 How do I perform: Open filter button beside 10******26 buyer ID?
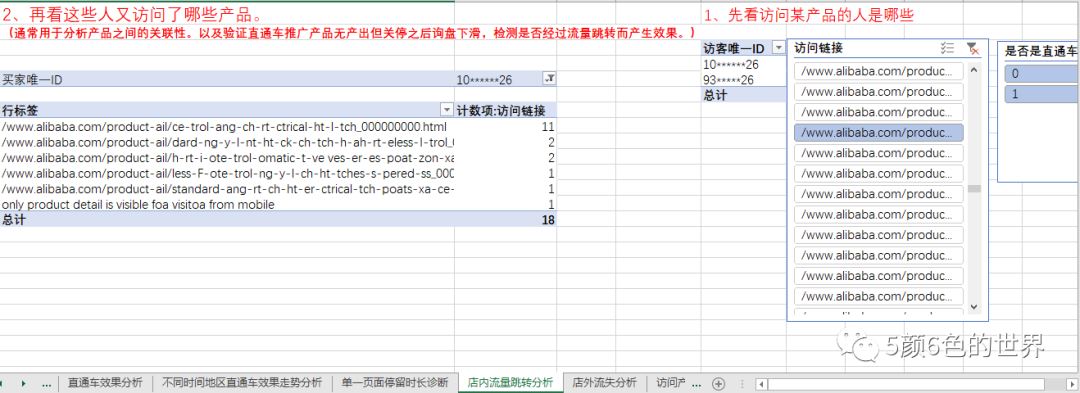549,79
